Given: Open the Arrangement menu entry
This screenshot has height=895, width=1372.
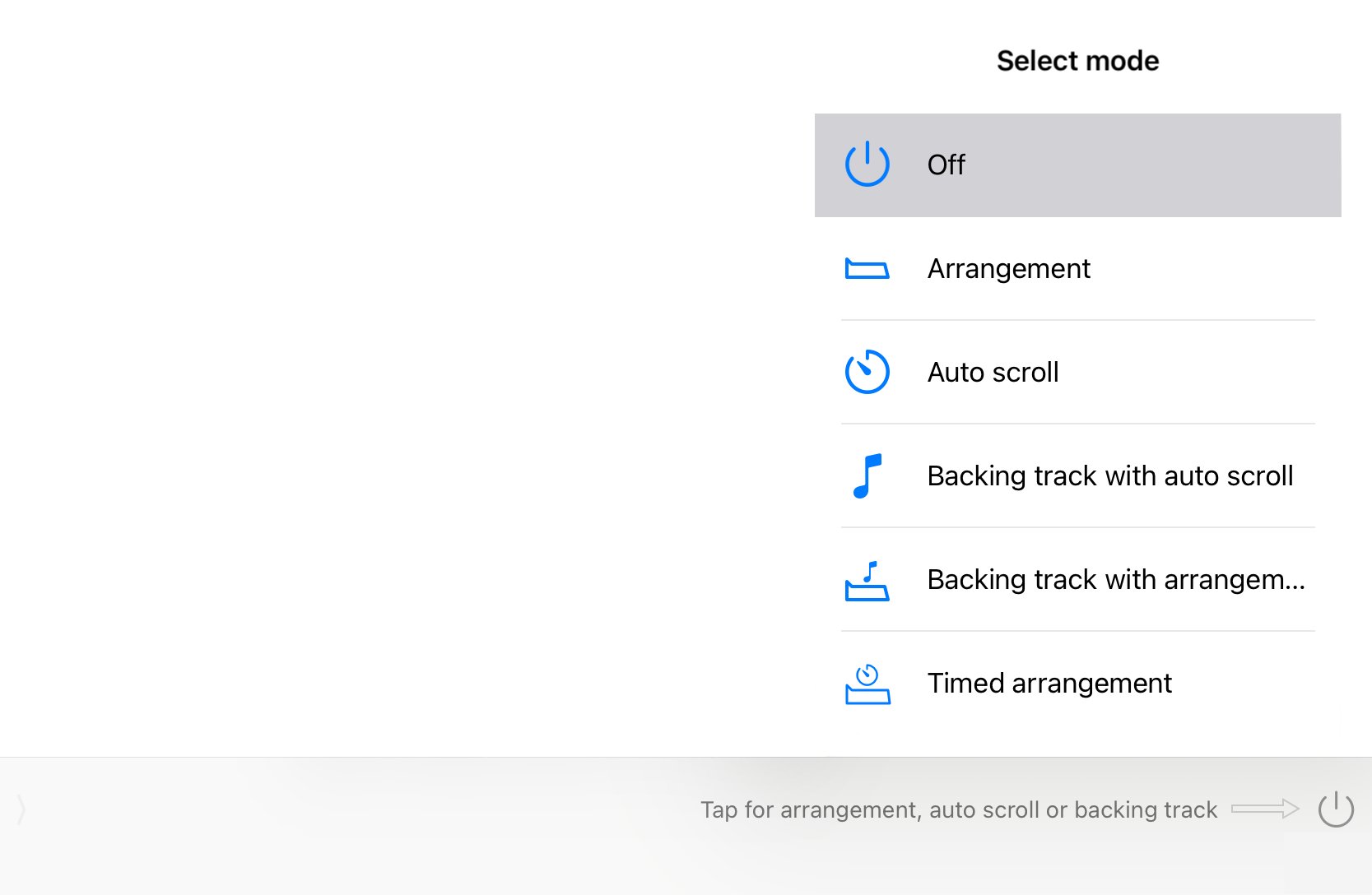Looking at the screenshot, I should pos(1009,268).
